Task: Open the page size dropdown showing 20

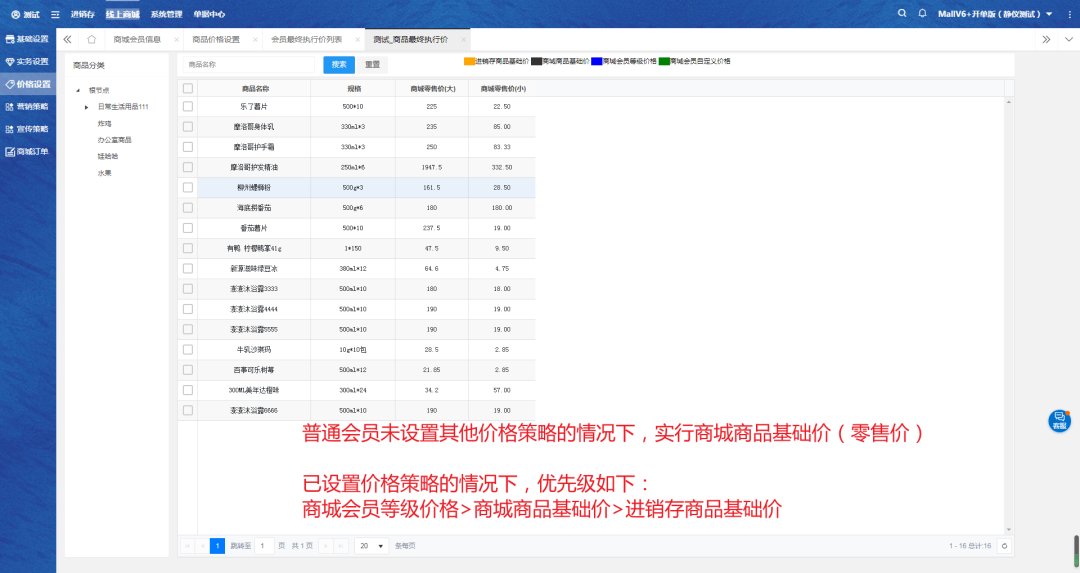Action: point(372,546)
